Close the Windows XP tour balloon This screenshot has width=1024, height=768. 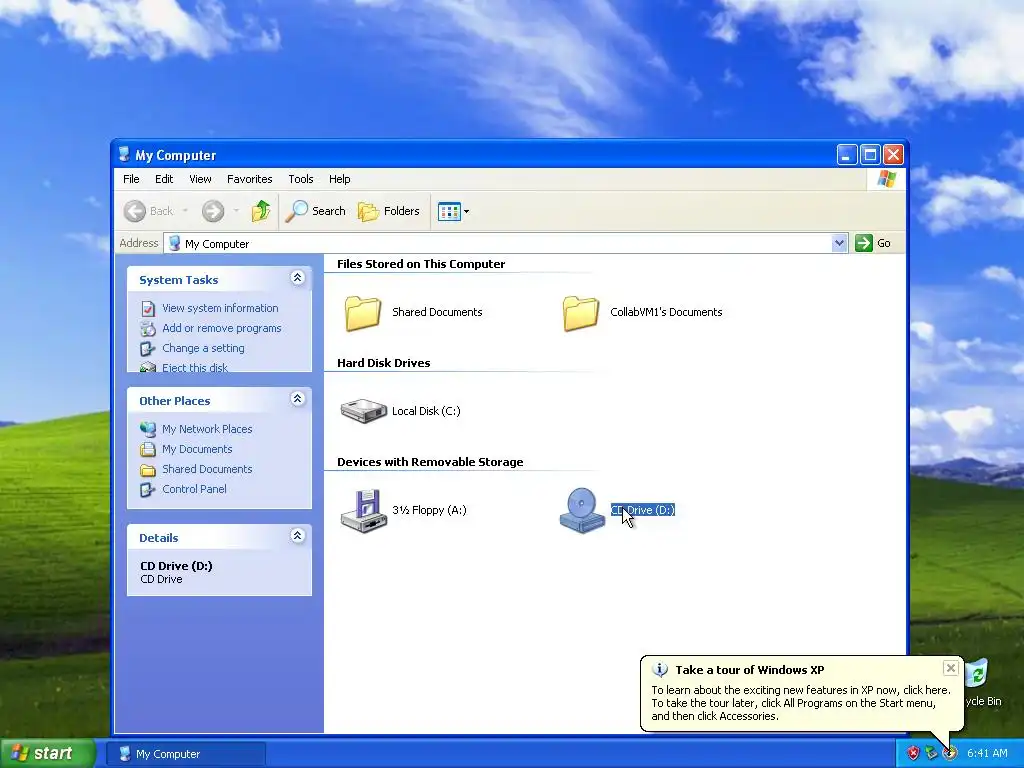[951, 668]
